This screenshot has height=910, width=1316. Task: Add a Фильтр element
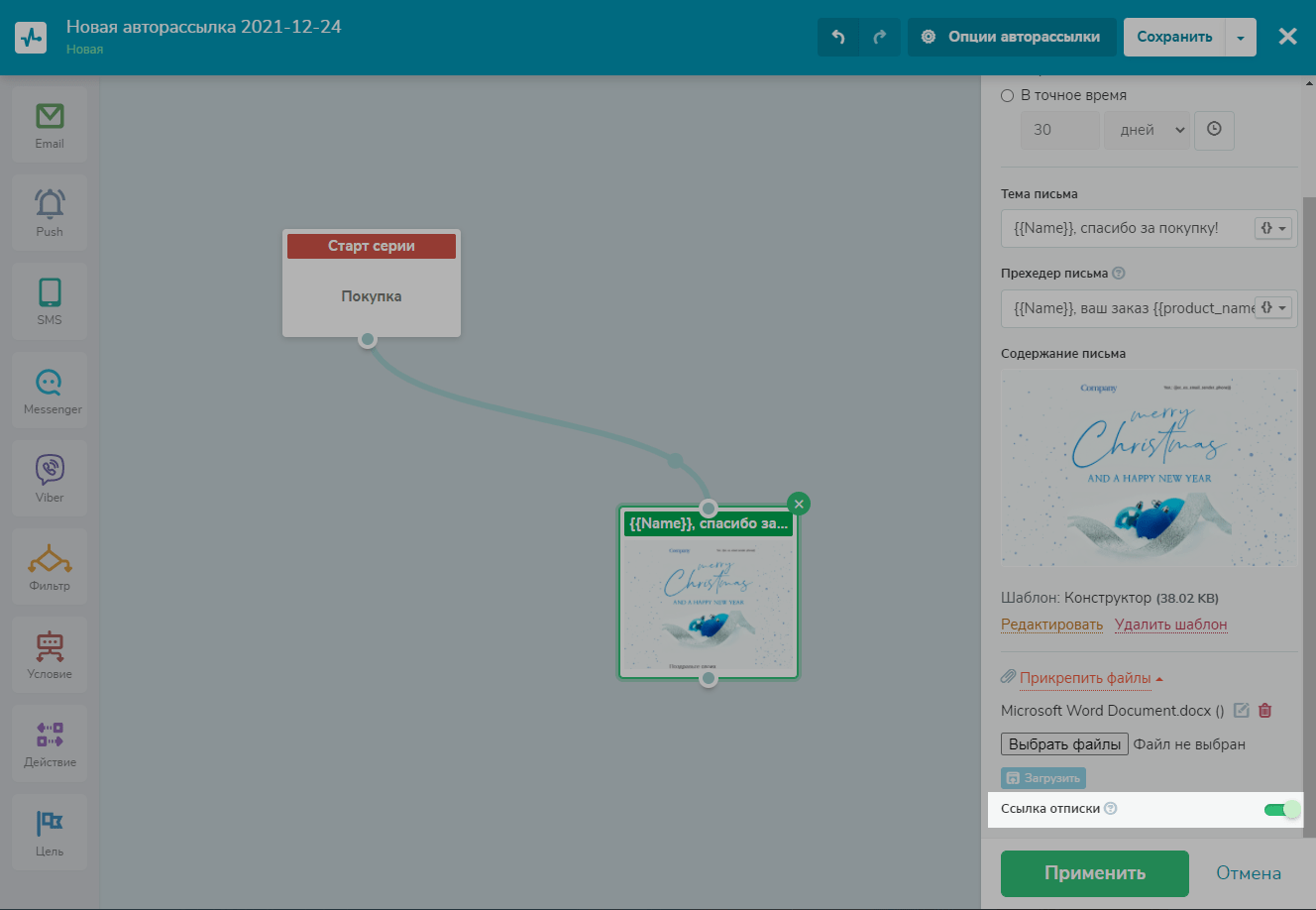click(50, 566)
